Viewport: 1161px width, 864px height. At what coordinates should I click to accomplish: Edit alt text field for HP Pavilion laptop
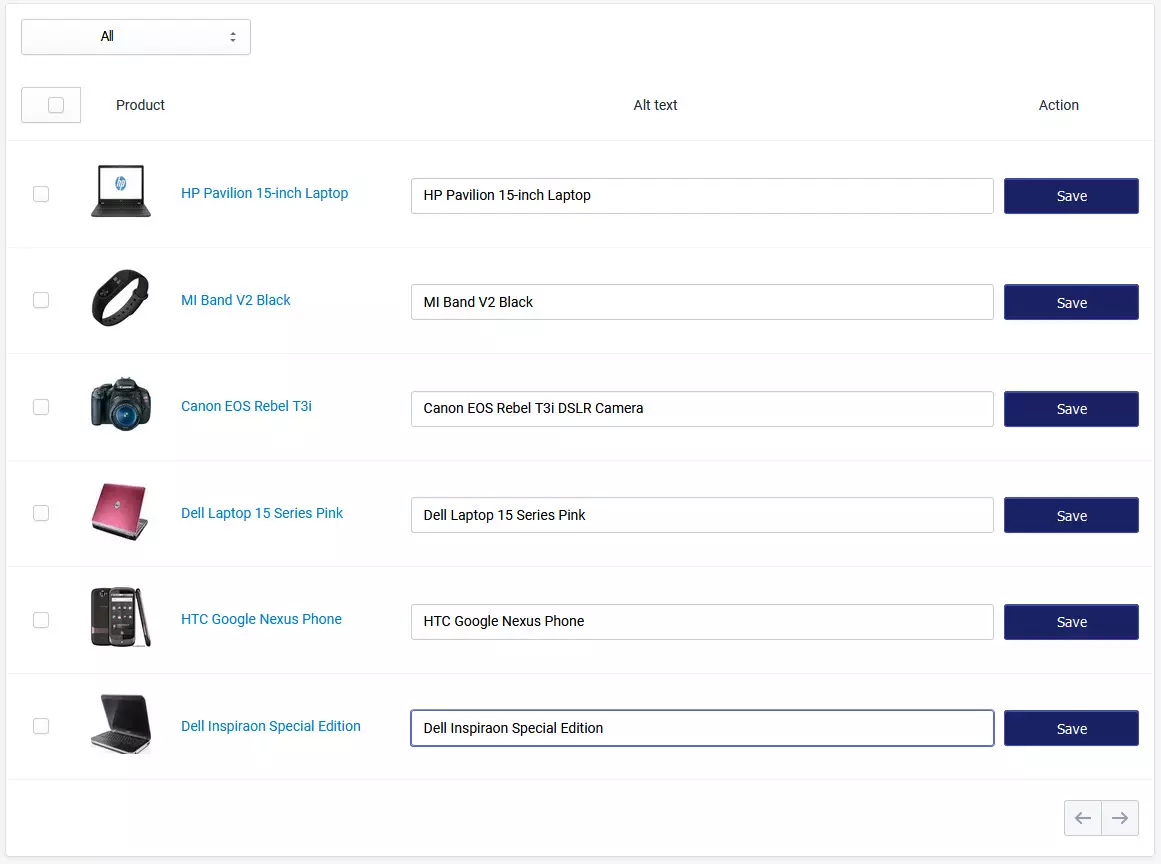(702, 196)
